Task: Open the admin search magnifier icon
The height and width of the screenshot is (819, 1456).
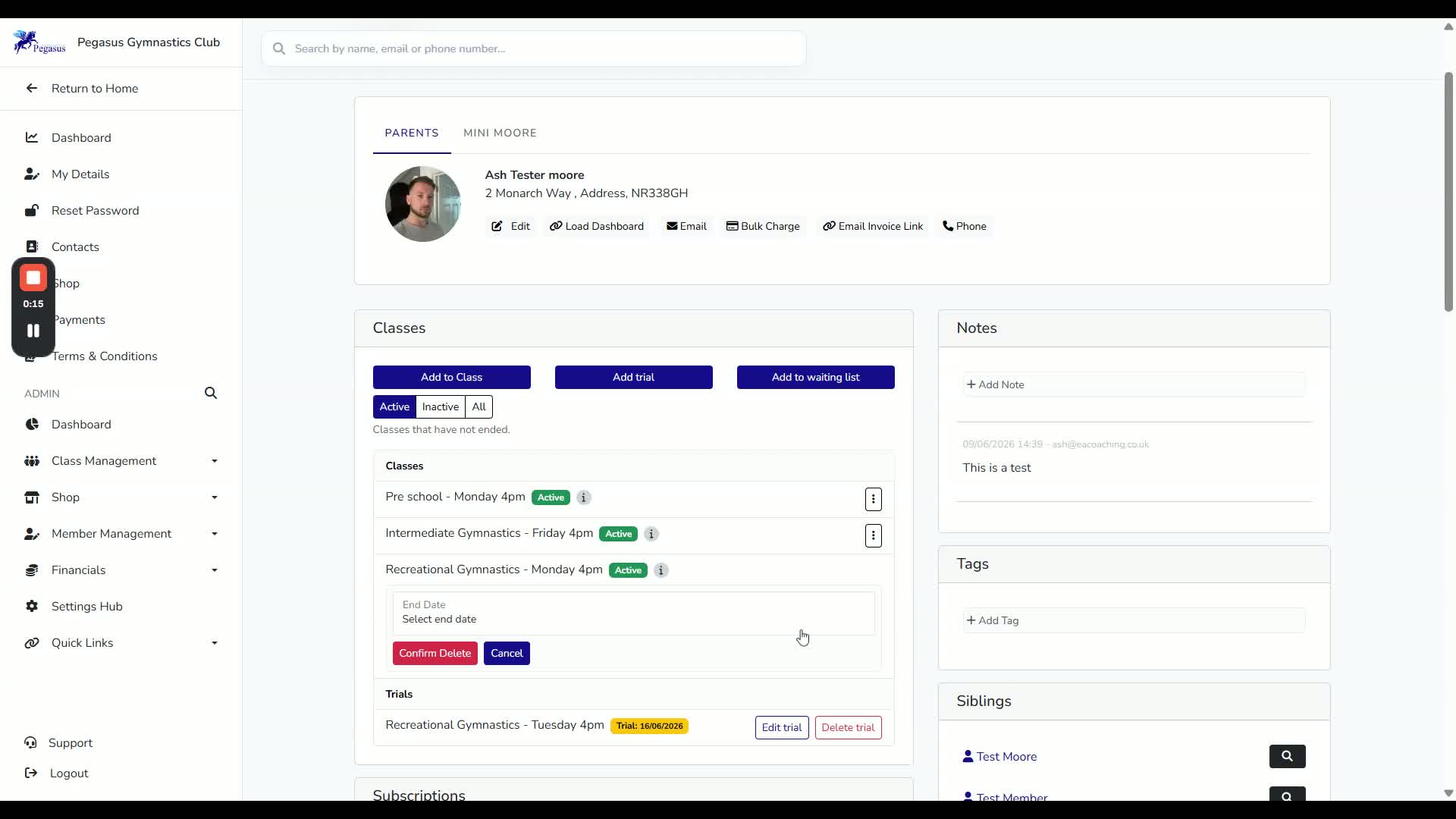Action: [x=211, y=393]
